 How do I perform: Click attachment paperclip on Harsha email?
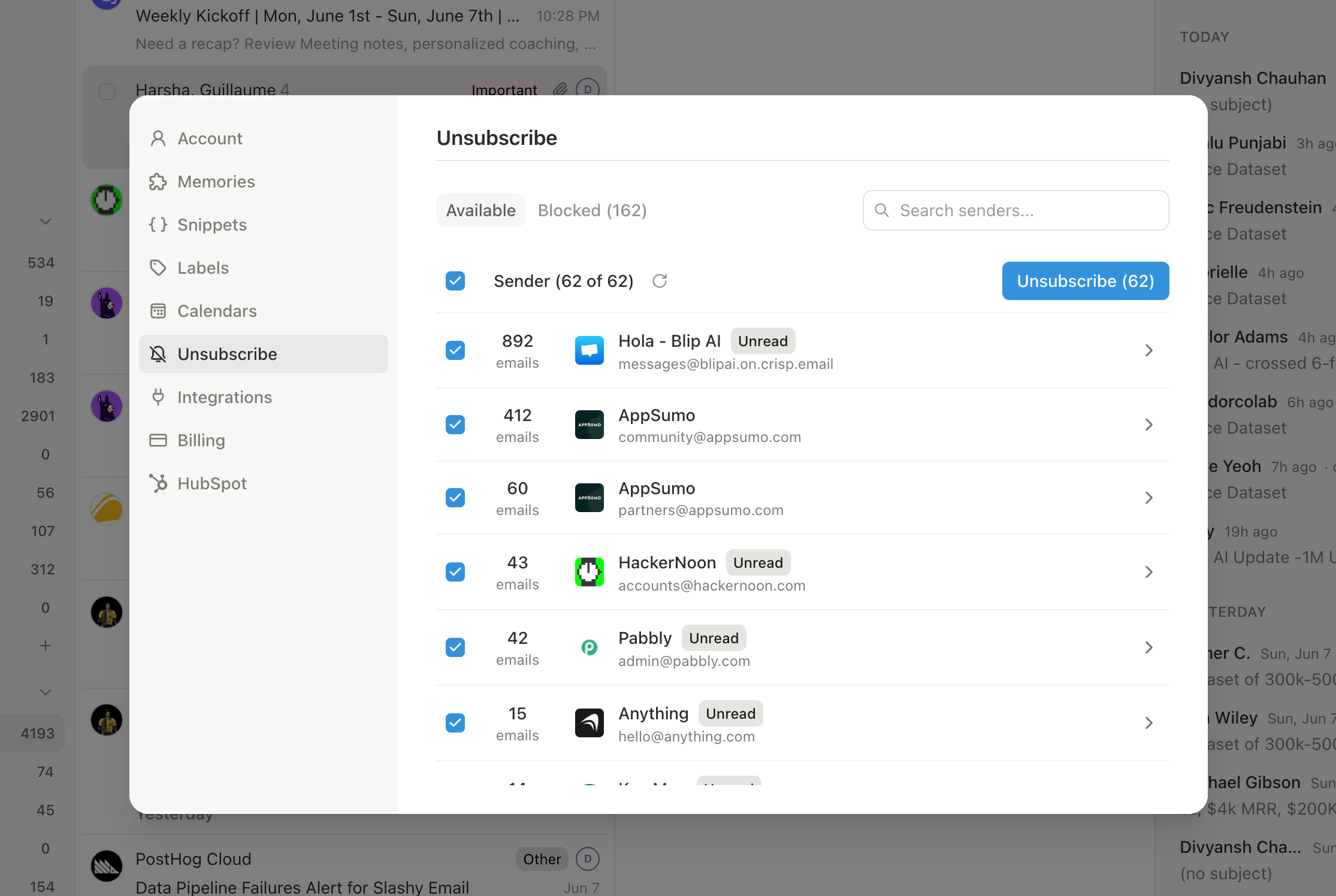560,89
